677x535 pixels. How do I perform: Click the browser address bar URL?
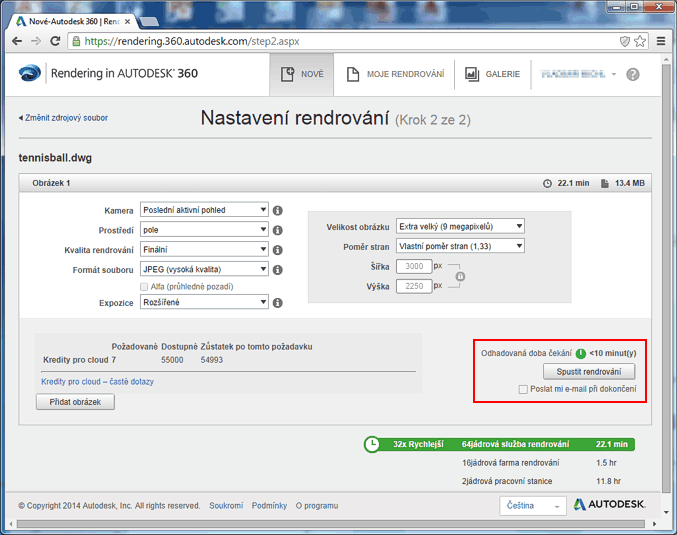[x=192, y=41]
